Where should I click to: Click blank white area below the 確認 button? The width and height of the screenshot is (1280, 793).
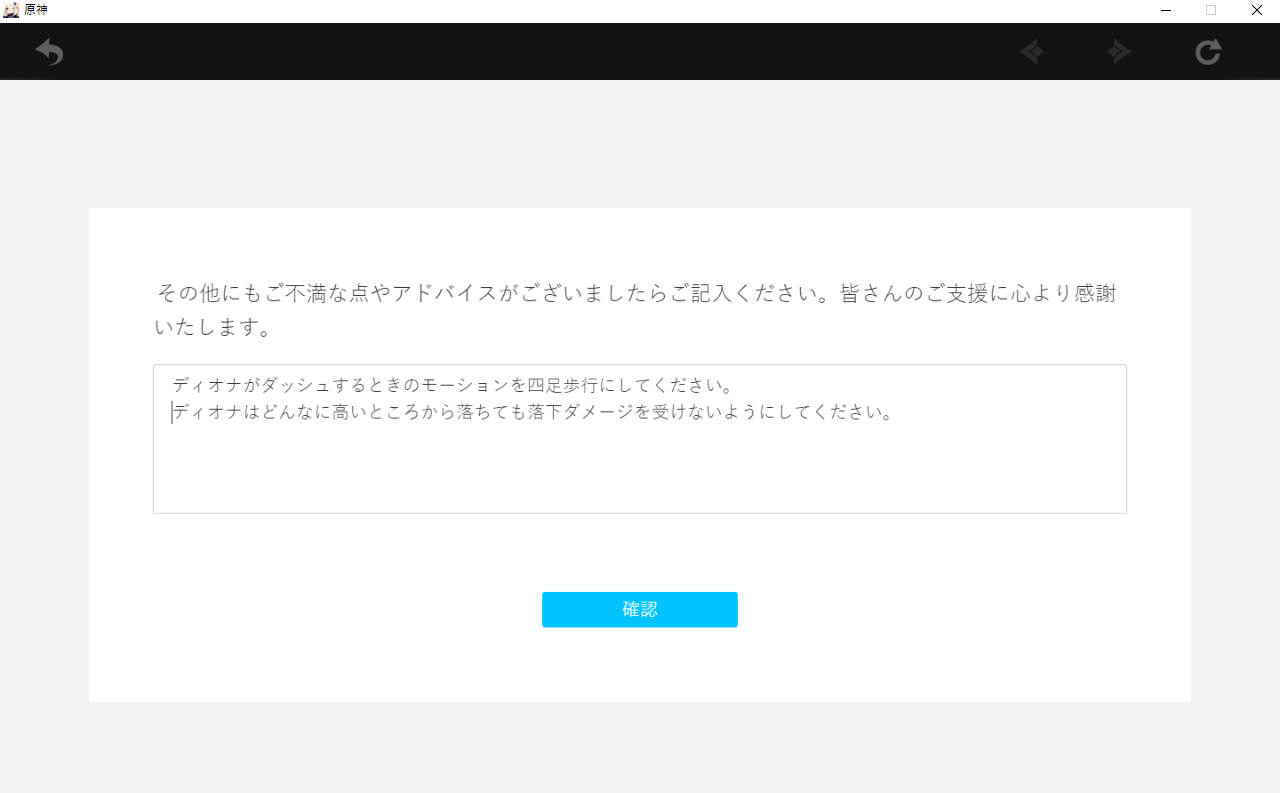click(x=640, y=665)
